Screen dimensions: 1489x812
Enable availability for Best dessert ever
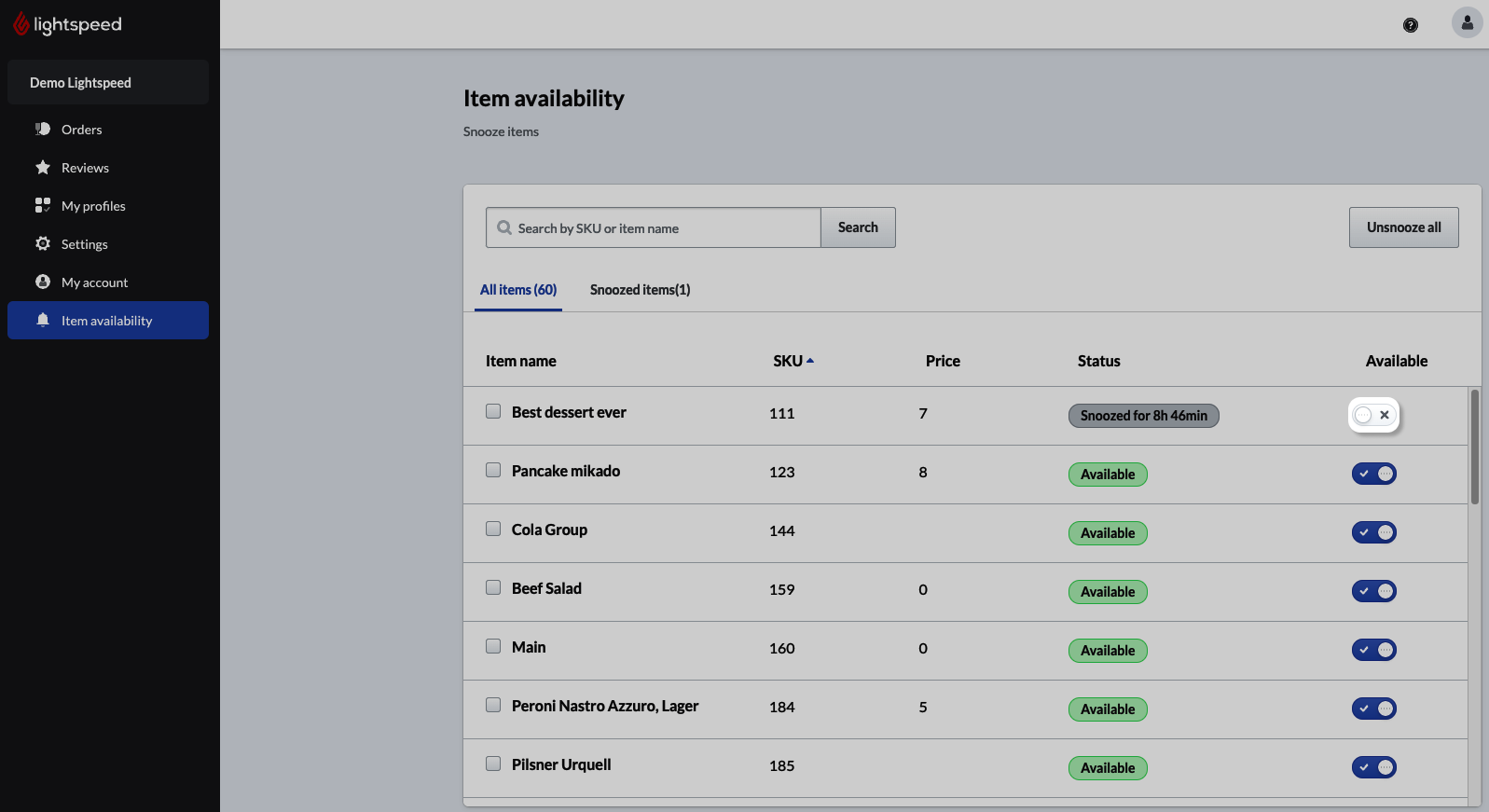click(x=1373, y=415)
